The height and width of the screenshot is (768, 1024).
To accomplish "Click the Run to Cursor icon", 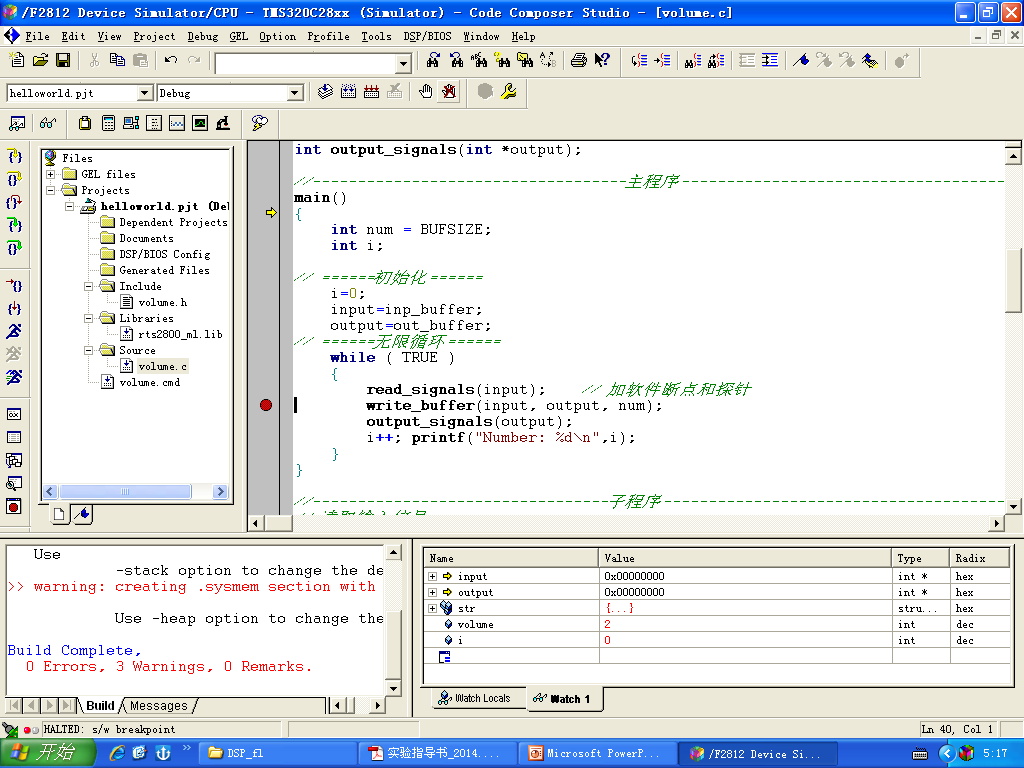I will 14,286.
